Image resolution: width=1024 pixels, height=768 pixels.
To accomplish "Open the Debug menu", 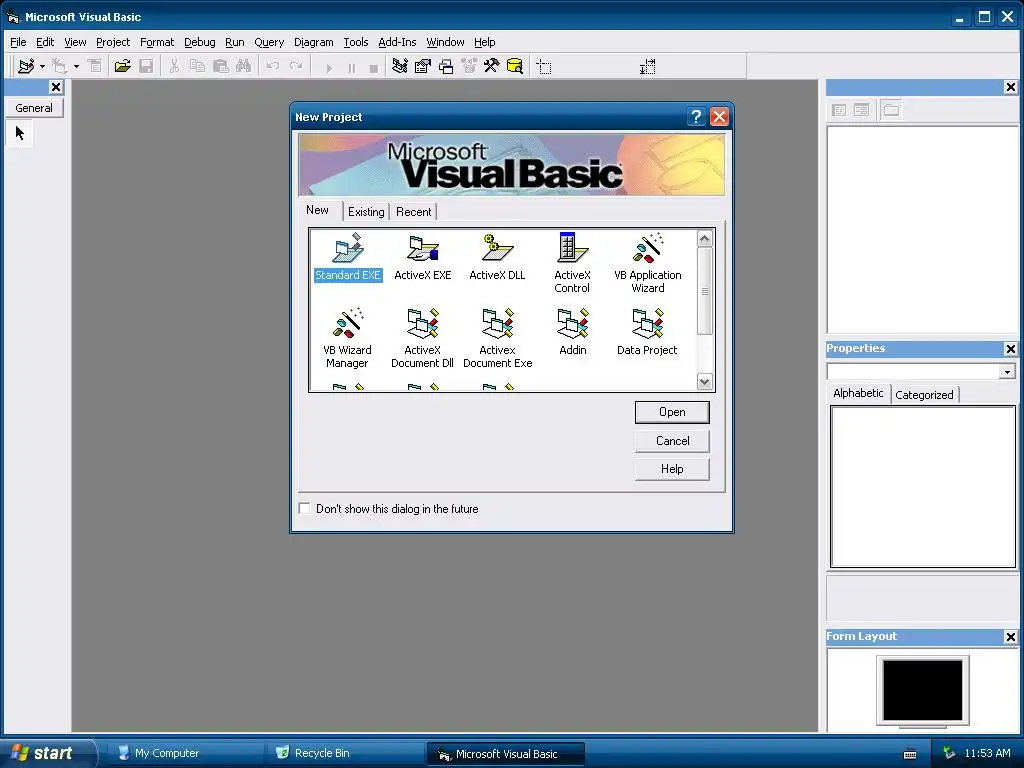I will click(x=200, y=42).
